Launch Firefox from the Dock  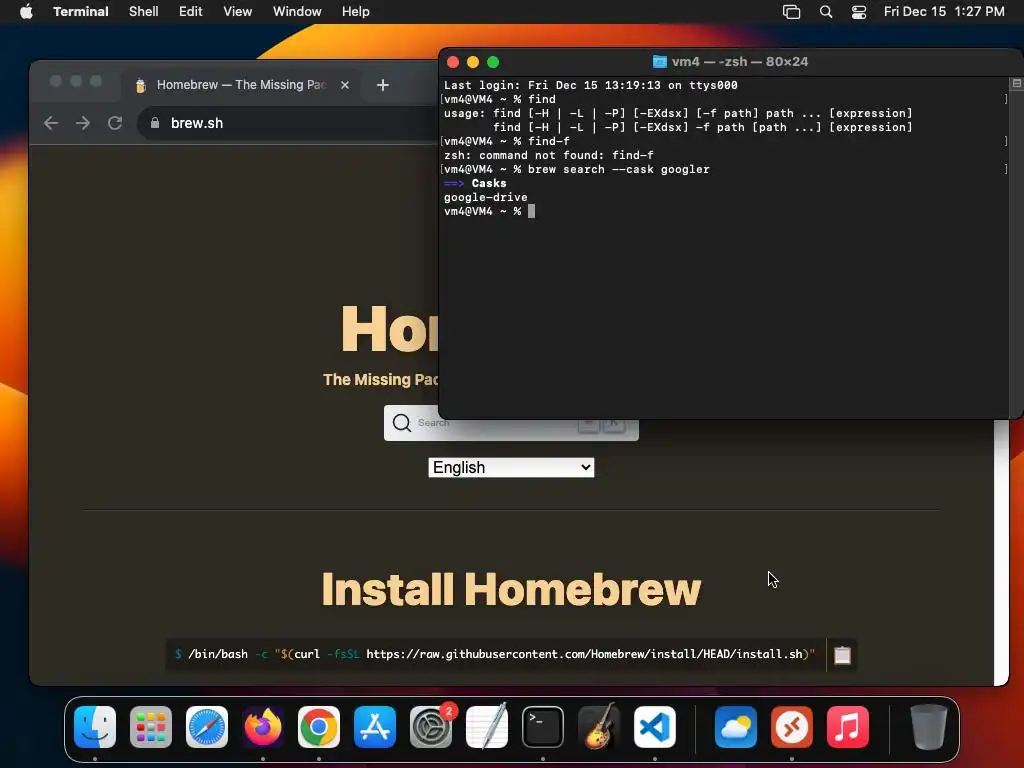263,727
